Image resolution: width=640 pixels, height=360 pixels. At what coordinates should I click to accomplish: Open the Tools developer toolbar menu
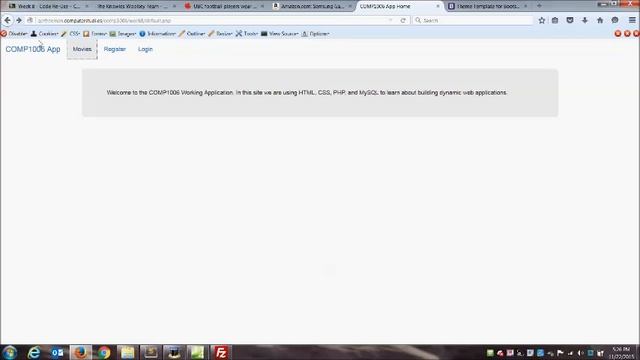[247, 33]
